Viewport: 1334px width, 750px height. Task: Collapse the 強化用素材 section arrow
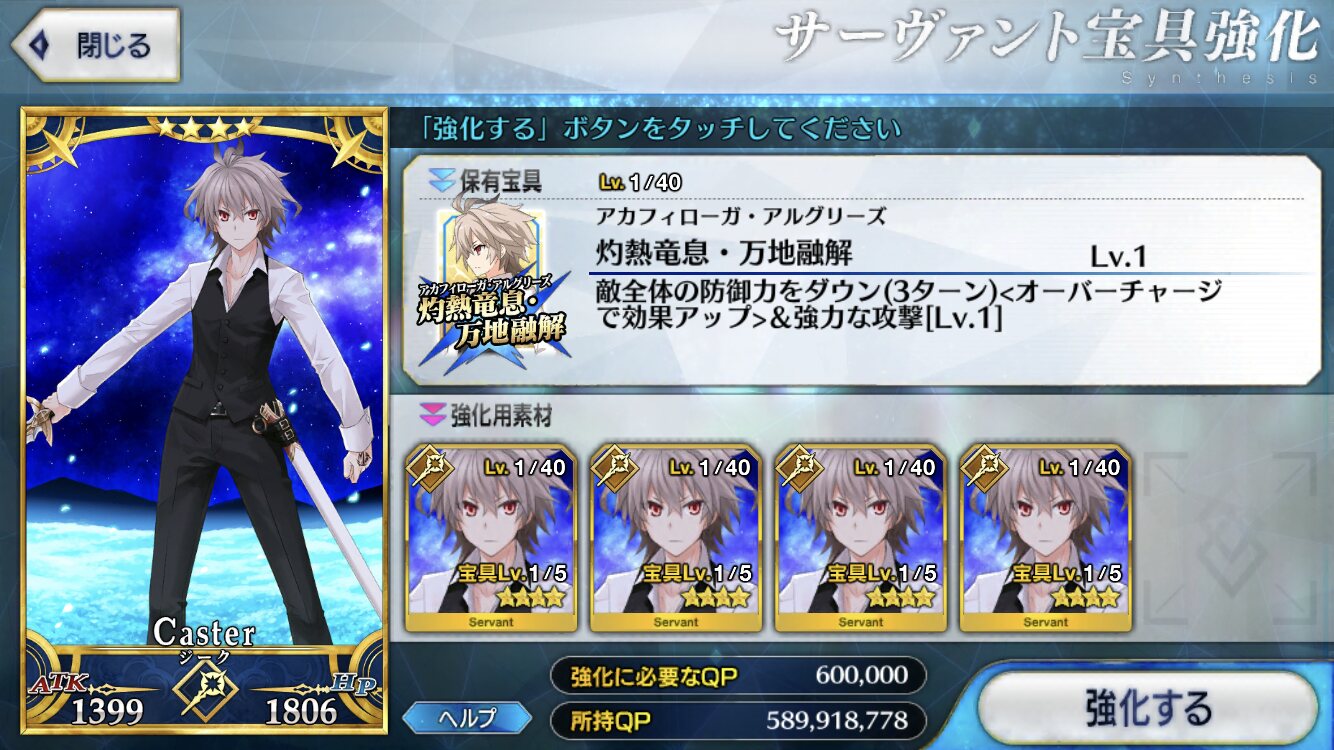[432, 414]
